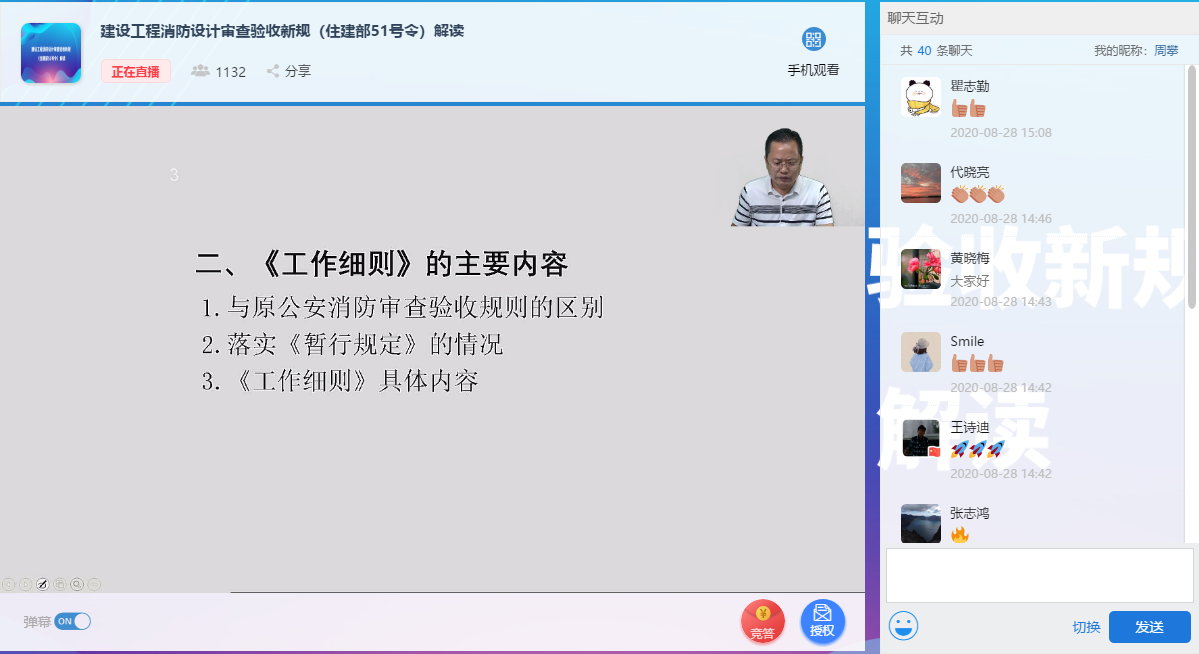Screen dimensions: 1199x654
Task: Click the more options slide toolbar icon
Action: [x=94, y=584]
